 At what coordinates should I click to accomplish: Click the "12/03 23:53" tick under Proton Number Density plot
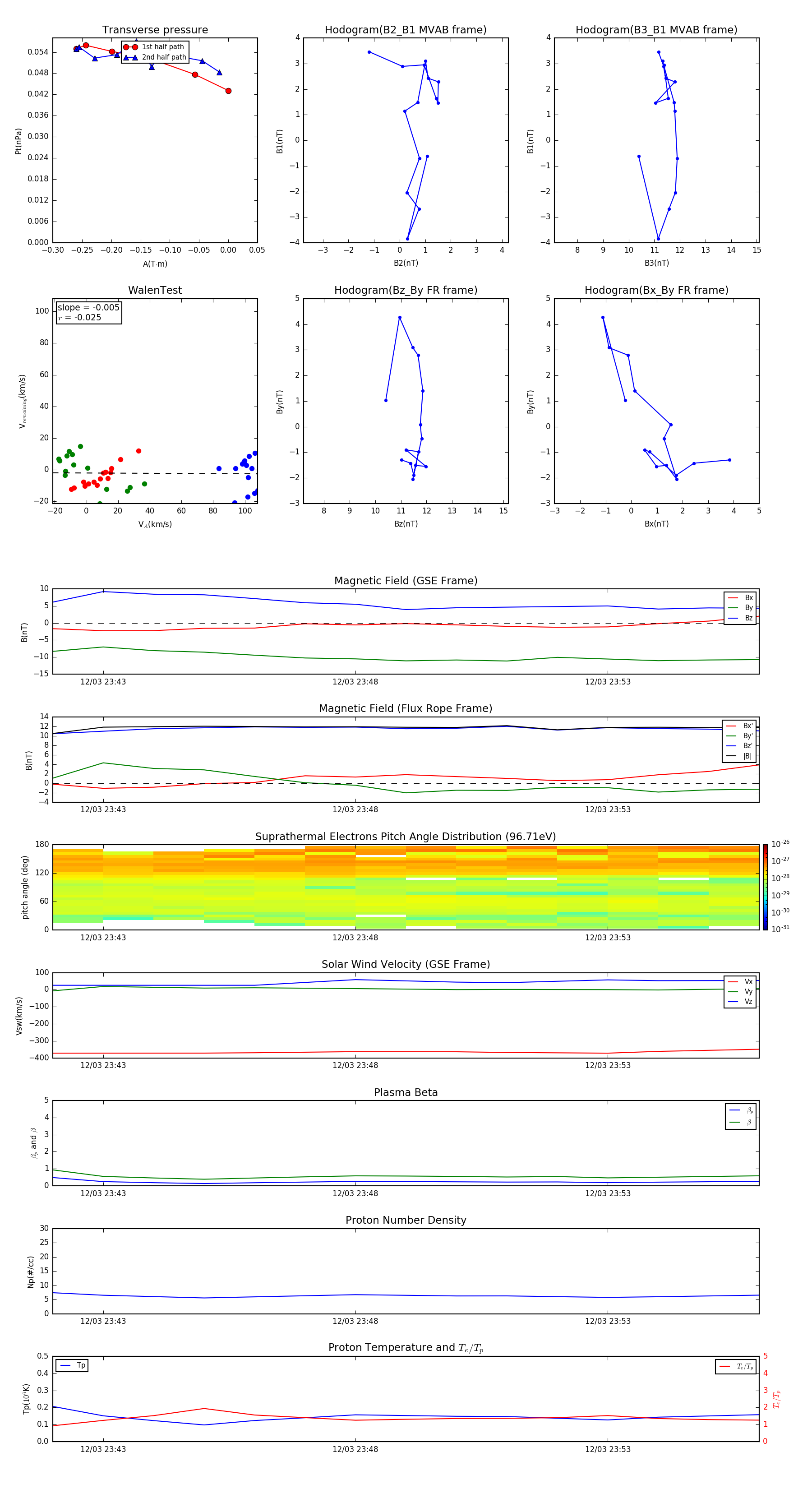(x=608, y=1321)
